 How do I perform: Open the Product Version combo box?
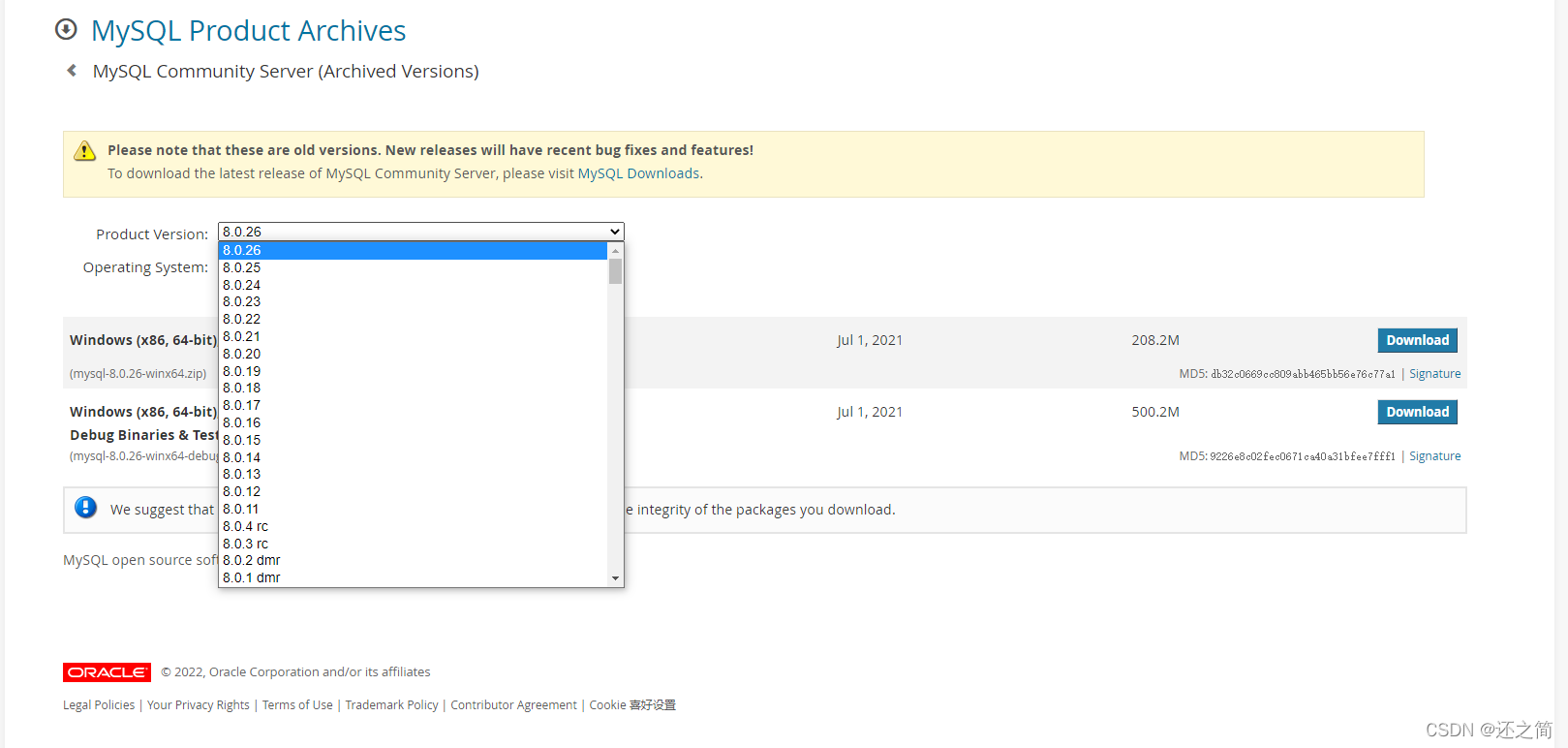421,232
